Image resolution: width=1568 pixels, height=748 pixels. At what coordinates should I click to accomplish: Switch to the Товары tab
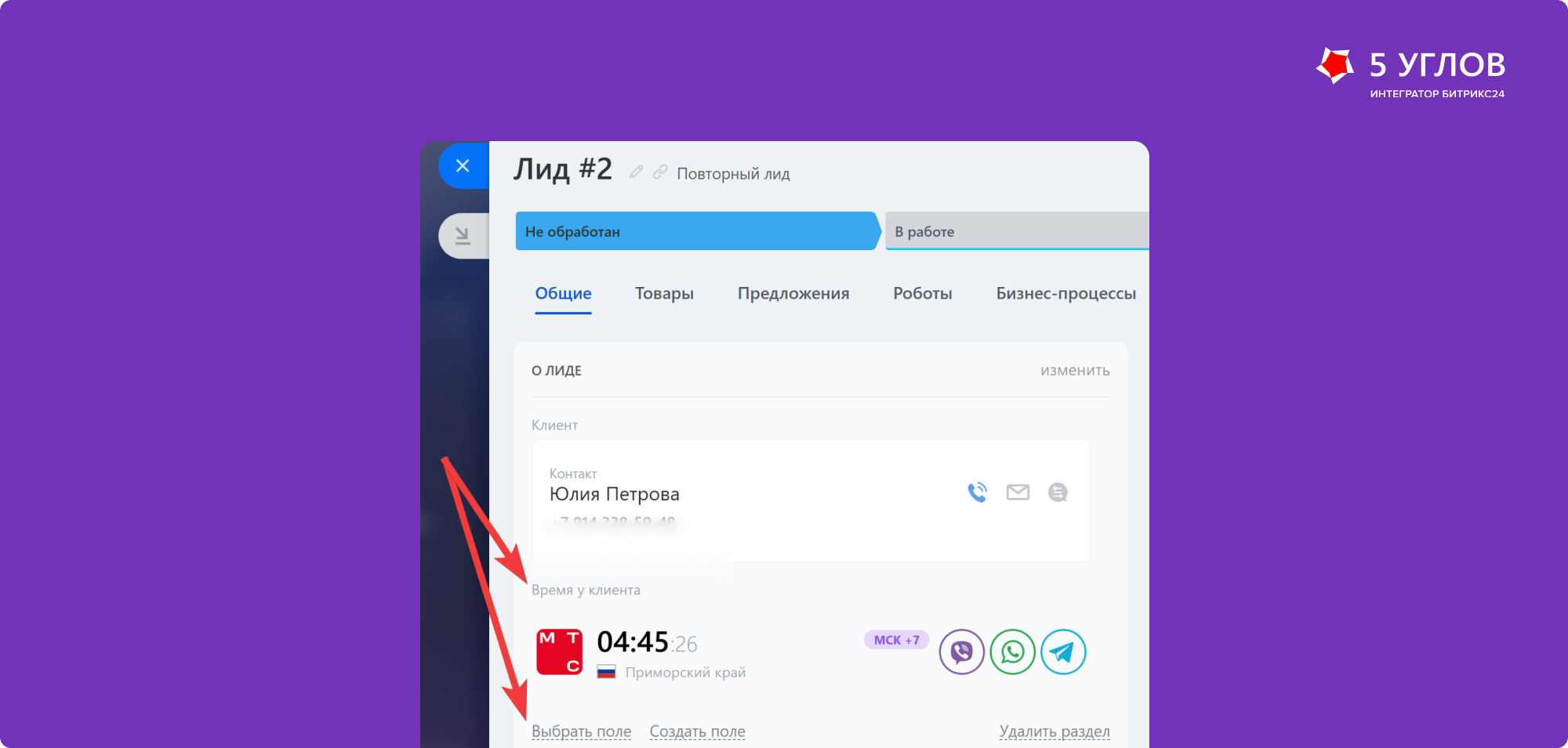pyautogui.click(x=664, y=293)
